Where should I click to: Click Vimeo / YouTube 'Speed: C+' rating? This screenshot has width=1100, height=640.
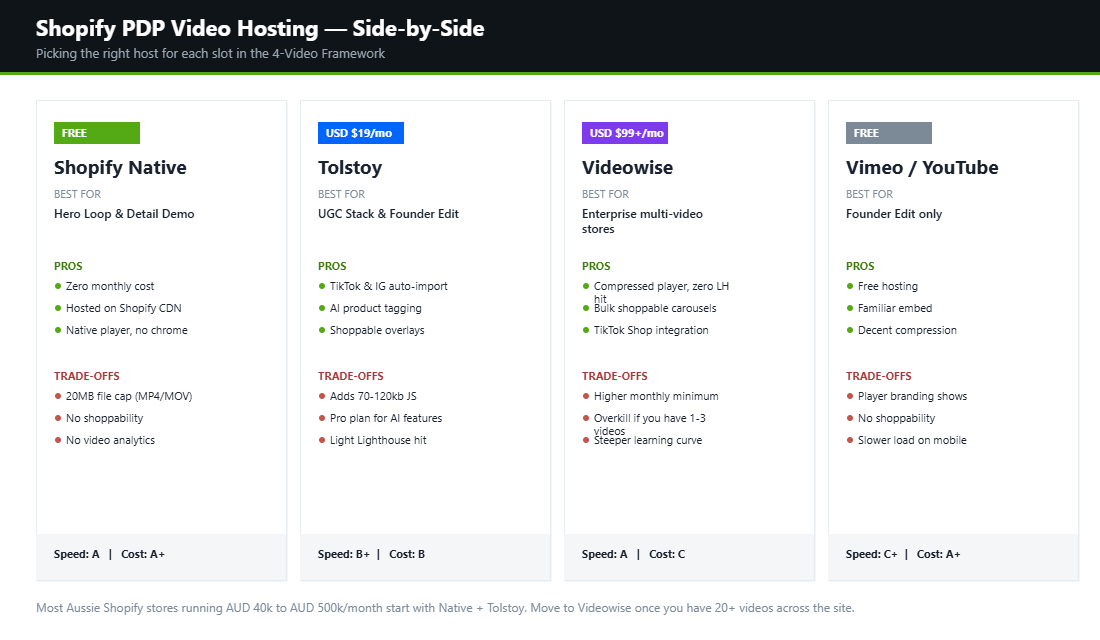(x=871, y=554)
